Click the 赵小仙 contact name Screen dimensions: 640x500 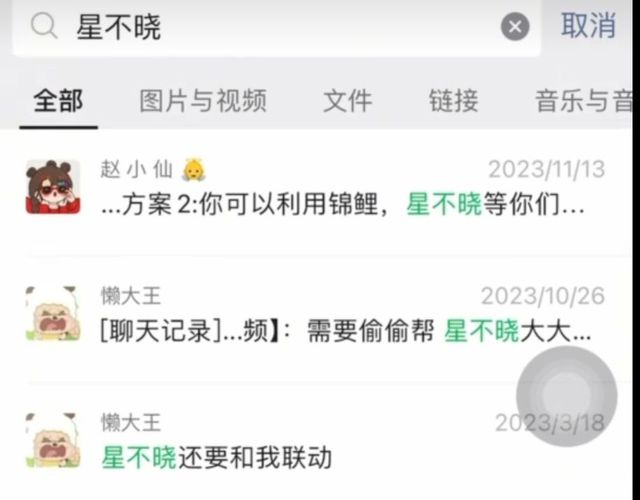136,169
